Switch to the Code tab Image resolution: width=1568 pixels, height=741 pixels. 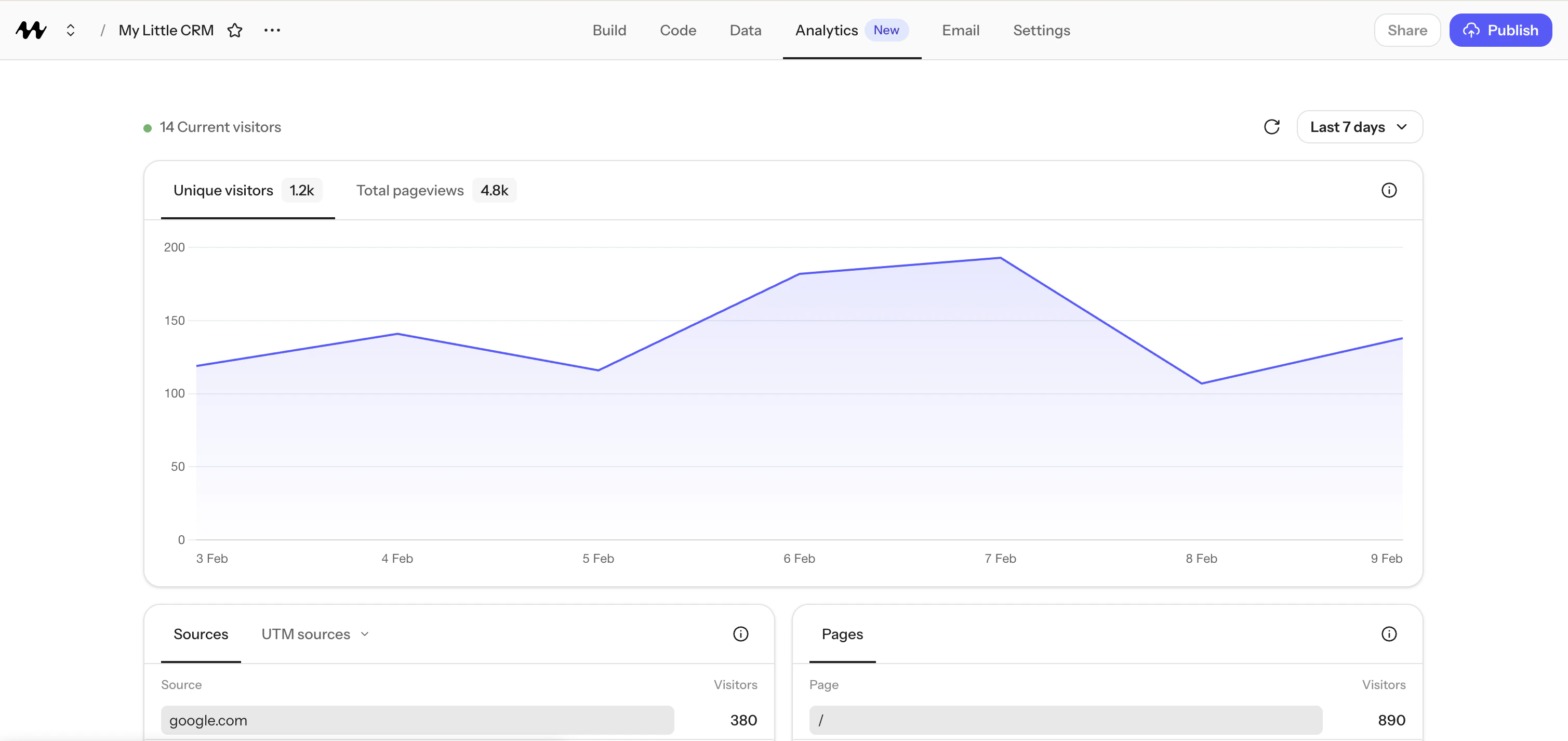(x=678, y=30)
